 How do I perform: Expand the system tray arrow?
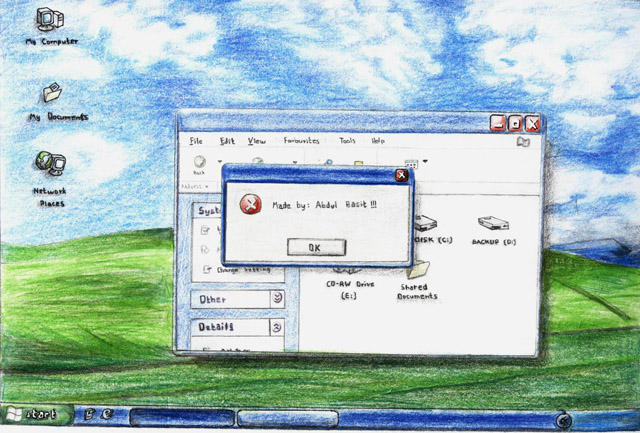564,420
